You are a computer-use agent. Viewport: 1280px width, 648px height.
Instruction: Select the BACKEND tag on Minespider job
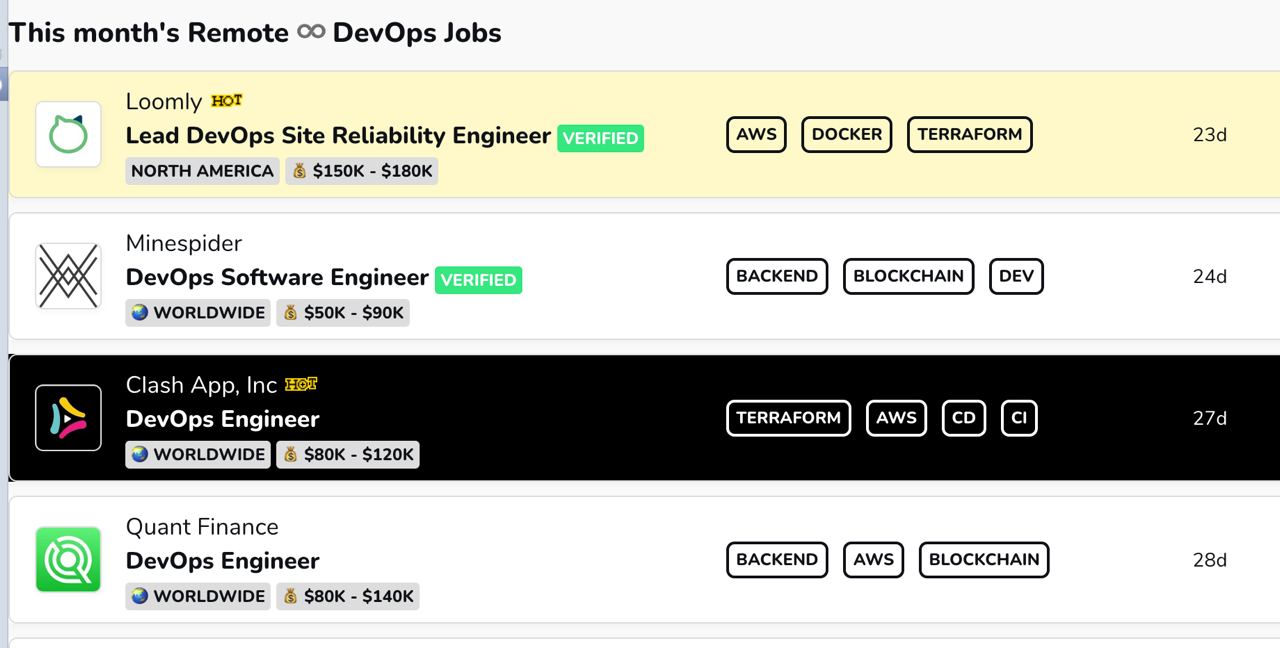click(777, 276)
